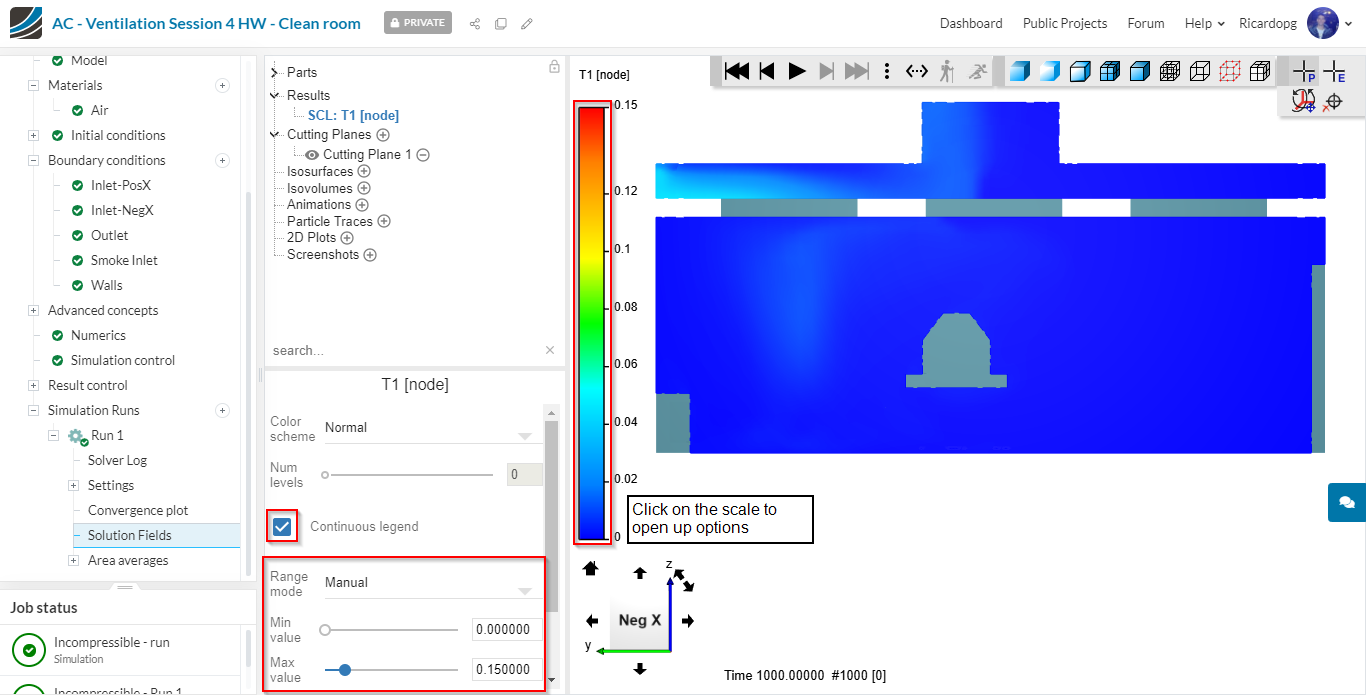Activate the crosshair P picking tool
Viewport: 1366px width, 695px height.
click(1304, 71)
